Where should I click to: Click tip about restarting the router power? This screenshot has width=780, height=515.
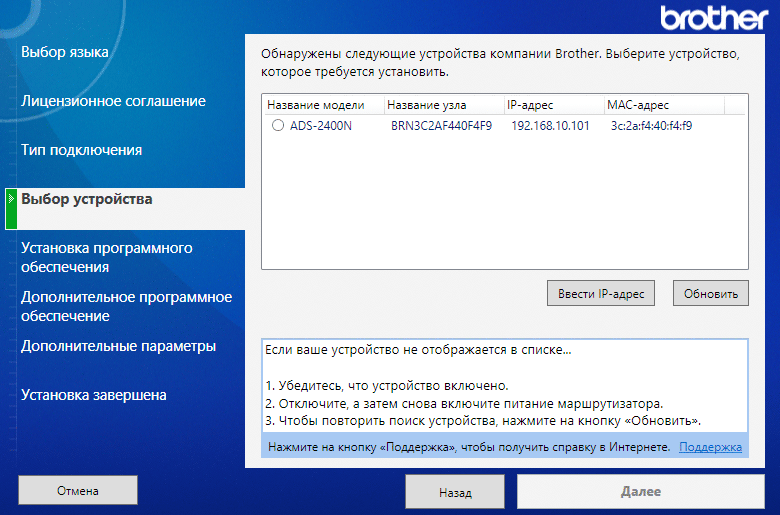click(464, 403)
